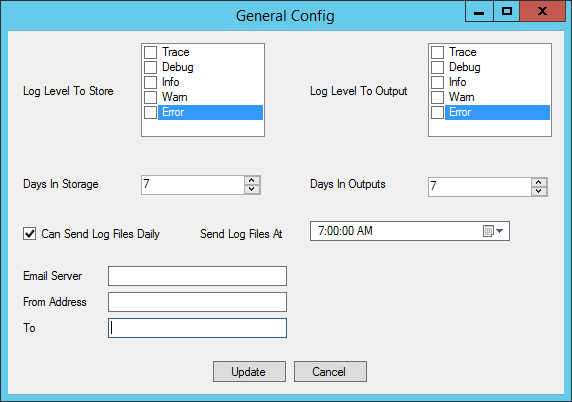
Task: Maximize the General Config window
Action: [x=507, y=11]
